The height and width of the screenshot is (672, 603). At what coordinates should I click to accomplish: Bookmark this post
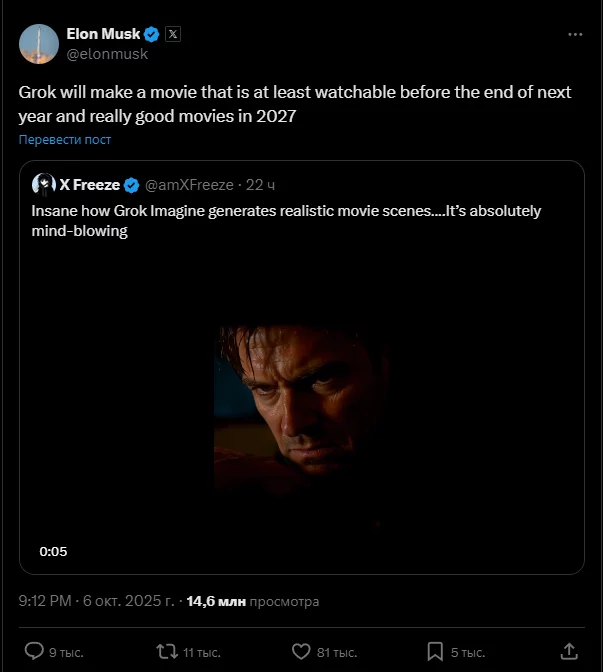[x=435, y=651]
